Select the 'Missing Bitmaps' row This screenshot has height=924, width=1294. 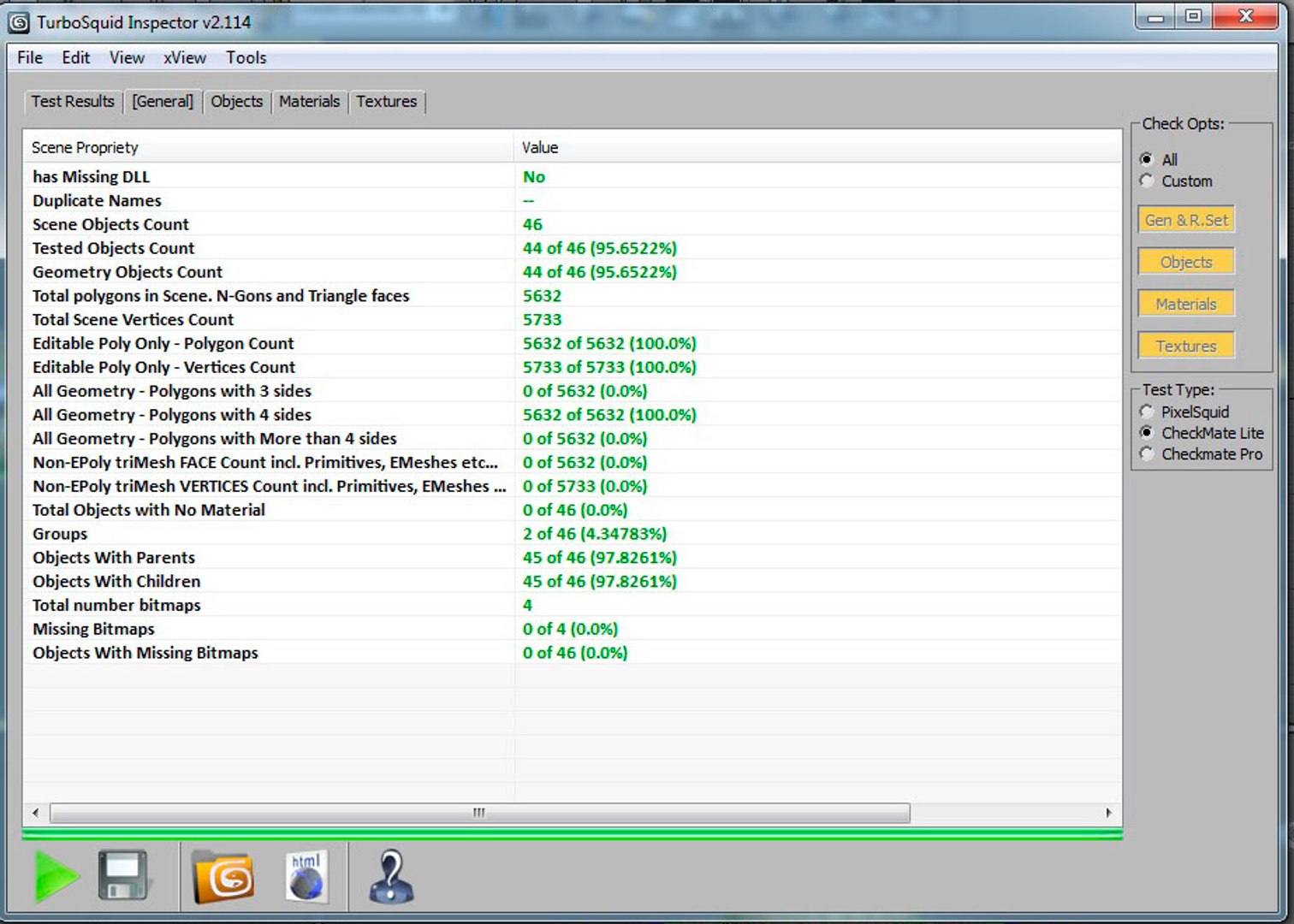[573, 629]
